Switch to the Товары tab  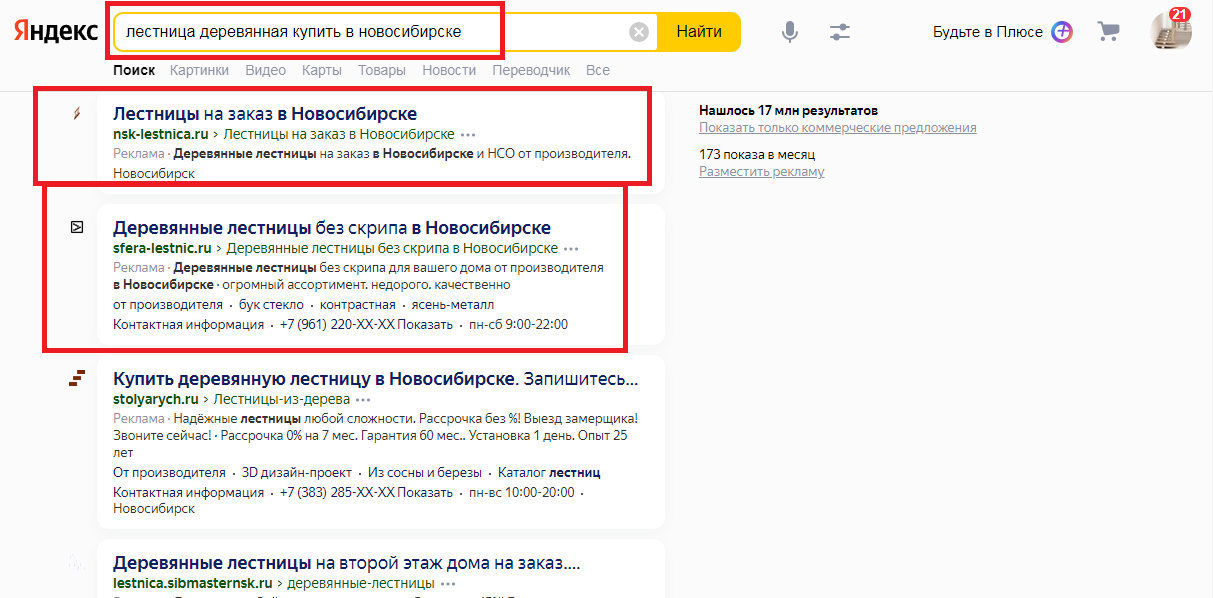[382, 70]
